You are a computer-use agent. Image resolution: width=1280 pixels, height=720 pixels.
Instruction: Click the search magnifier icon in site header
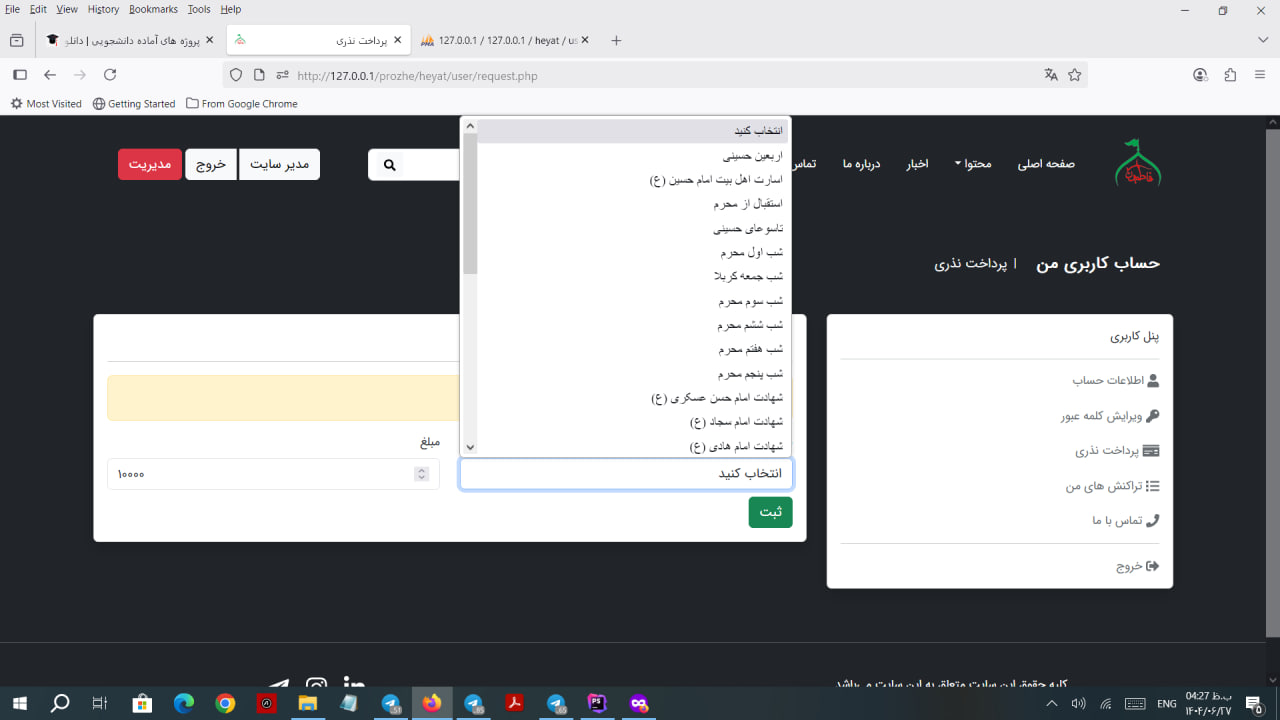click(x=390, y=165)
